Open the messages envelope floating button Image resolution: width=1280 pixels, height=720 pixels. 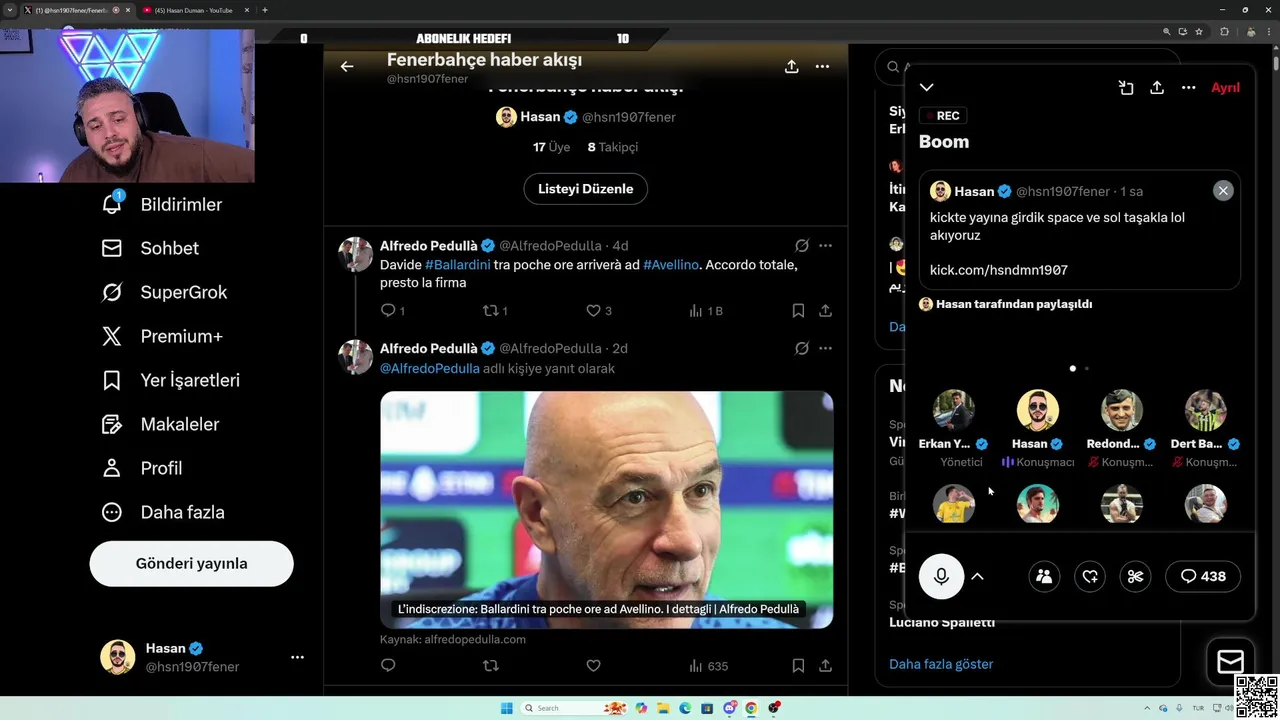[x=1230, y=661]
